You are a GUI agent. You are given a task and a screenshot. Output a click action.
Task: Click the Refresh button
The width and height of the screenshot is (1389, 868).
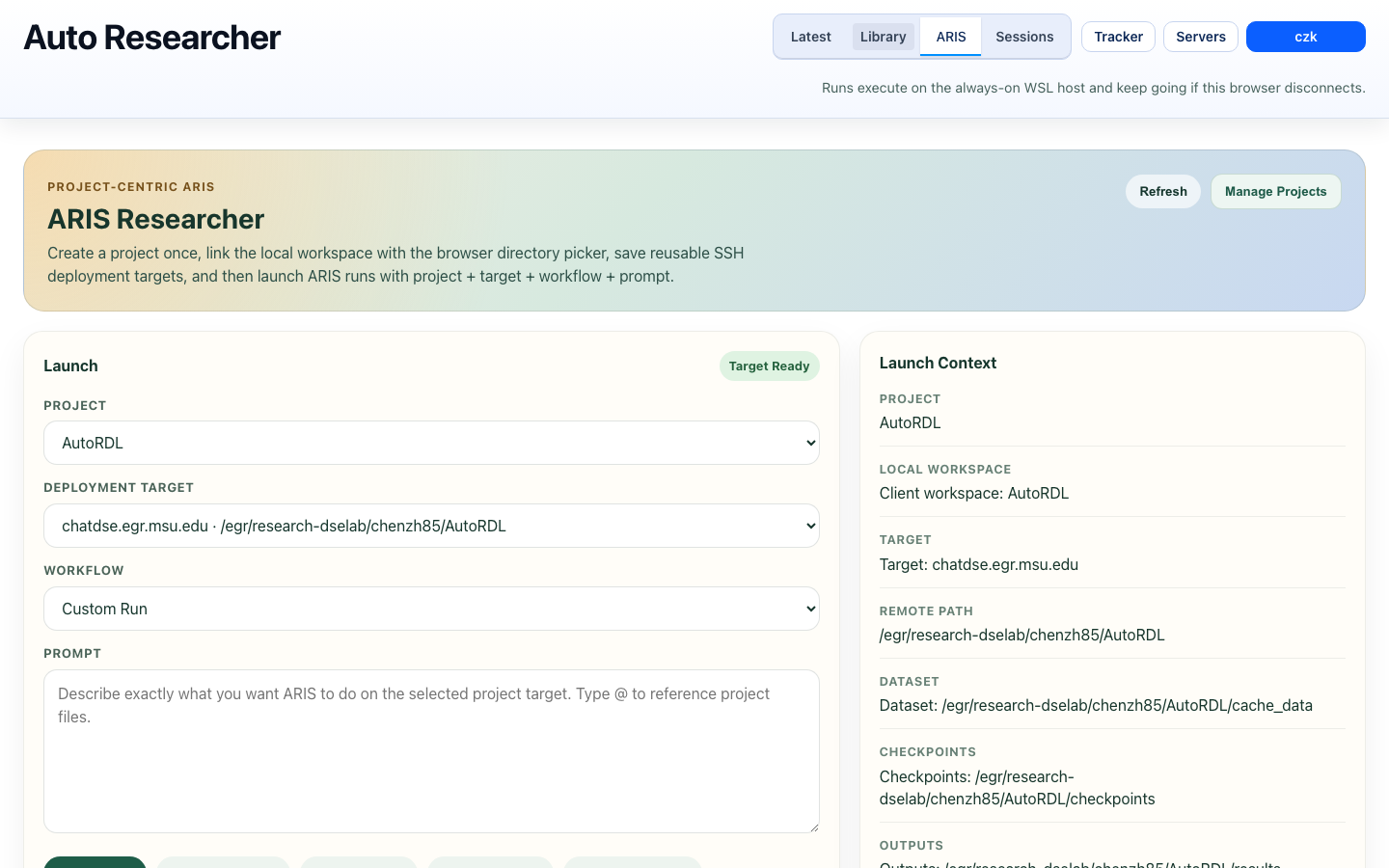1162,191
